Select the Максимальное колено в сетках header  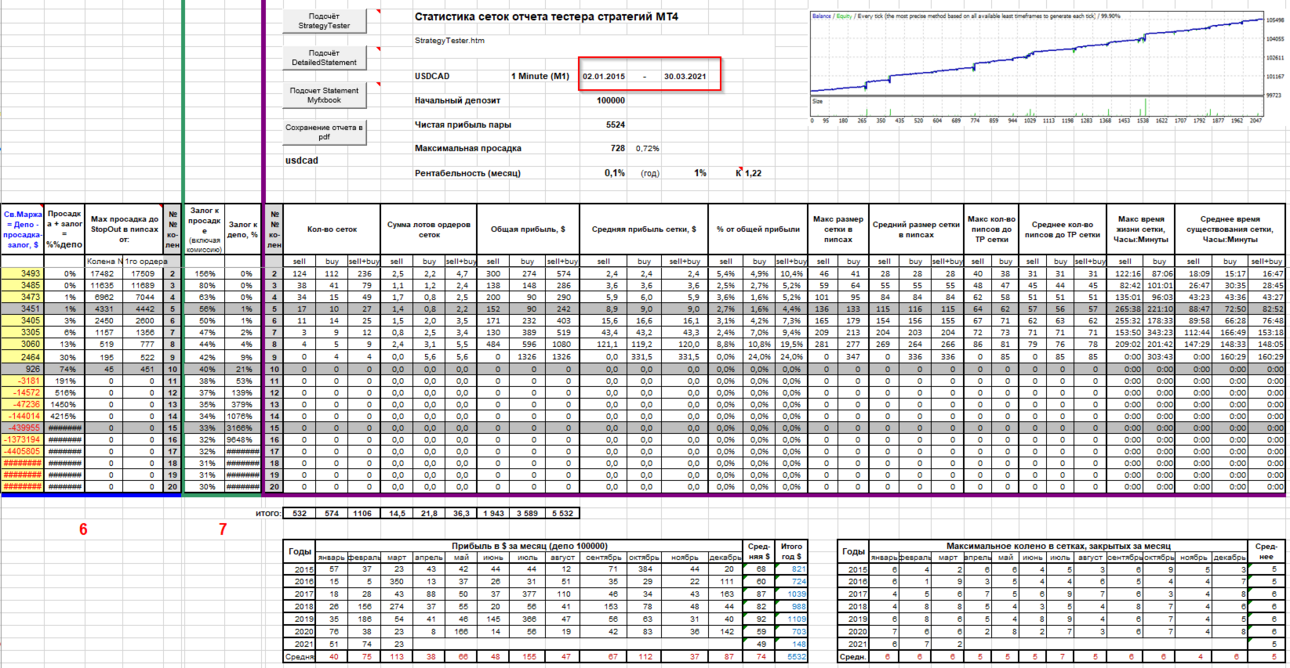(x=1062, y=546)
